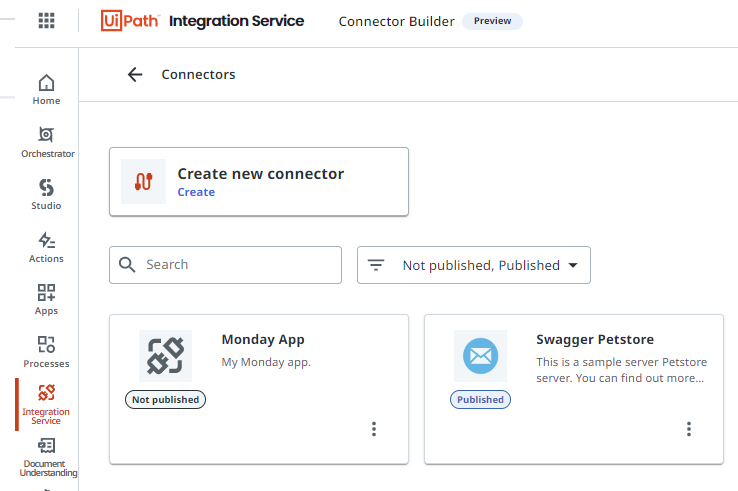Open Processes from the sidebar
The height and width of the screenshot is (491, 738).
tap(46, 352)
